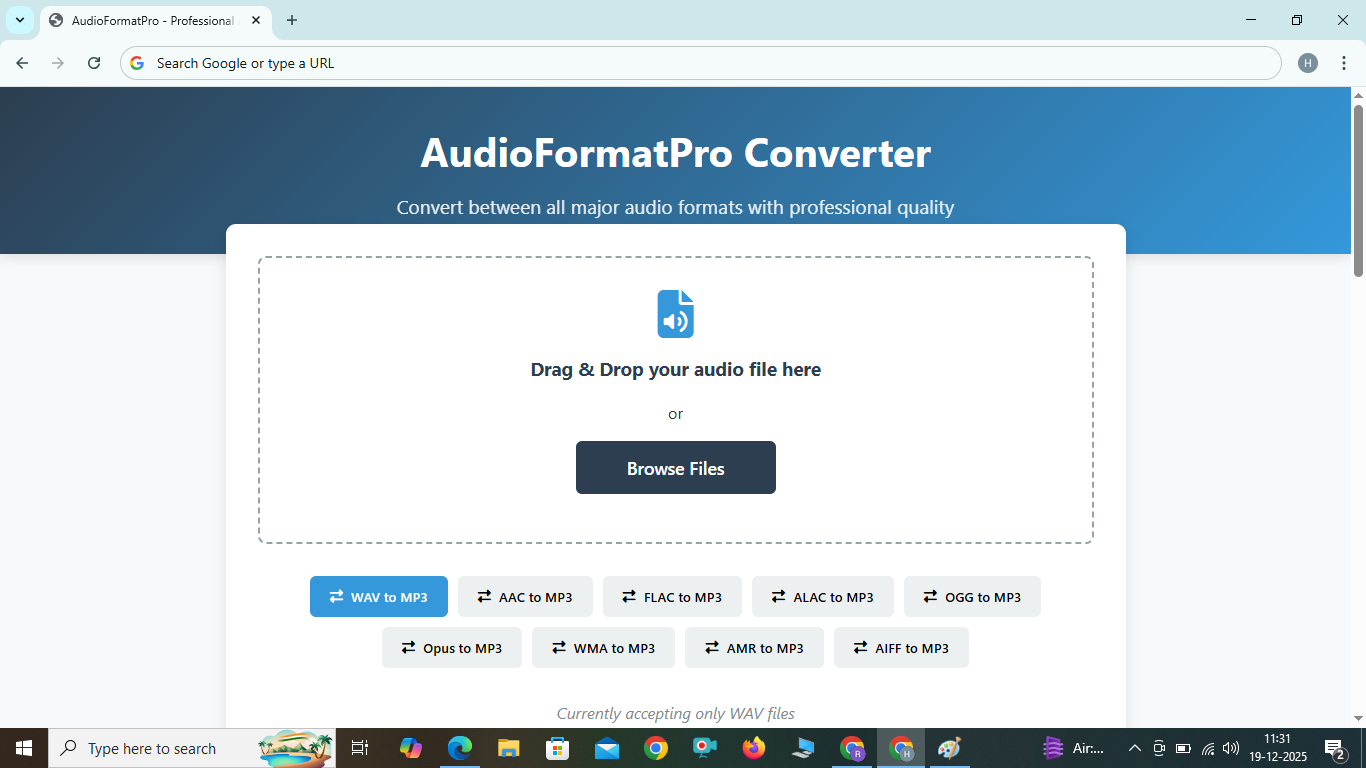This screenshot has width=1366, height=768.
Task: Select the AAC to MP3 conversion mode
Action: tap(525, 596)
